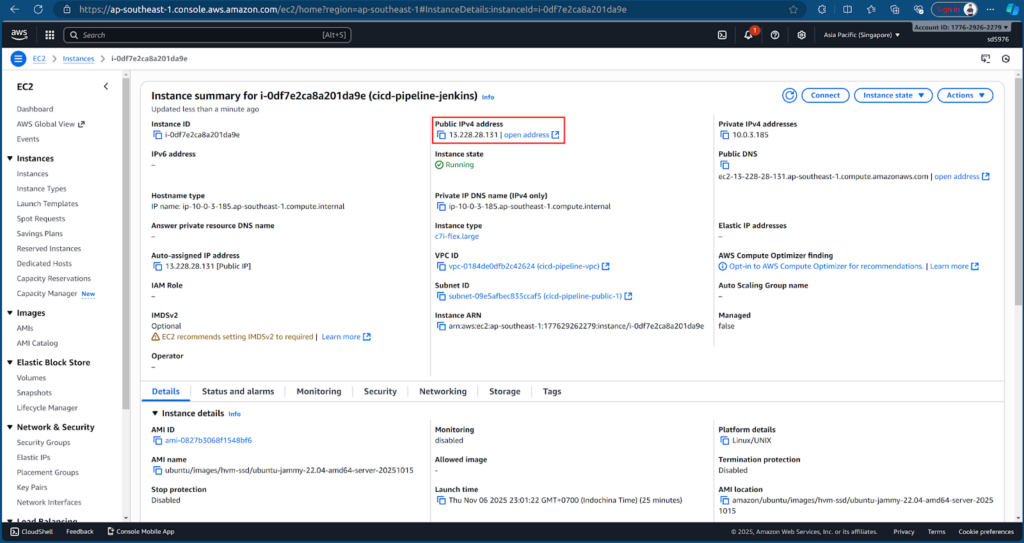This screenshot has width=1024, height=543.
Task: Open the Actions dropdown menu
Action: (965, 95)
